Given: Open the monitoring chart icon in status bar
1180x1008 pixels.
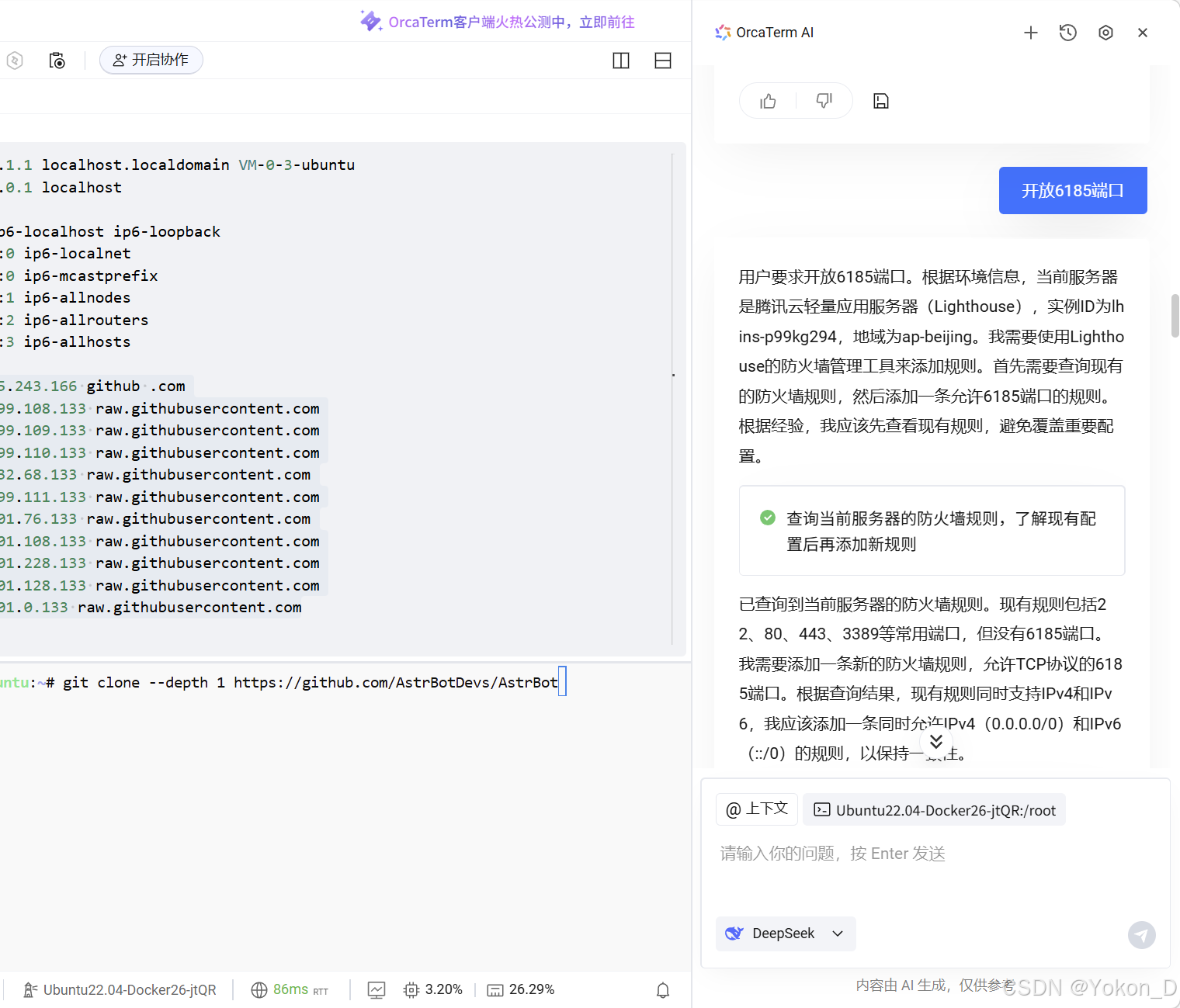Looking at the screenshot, I should point(377,990).
